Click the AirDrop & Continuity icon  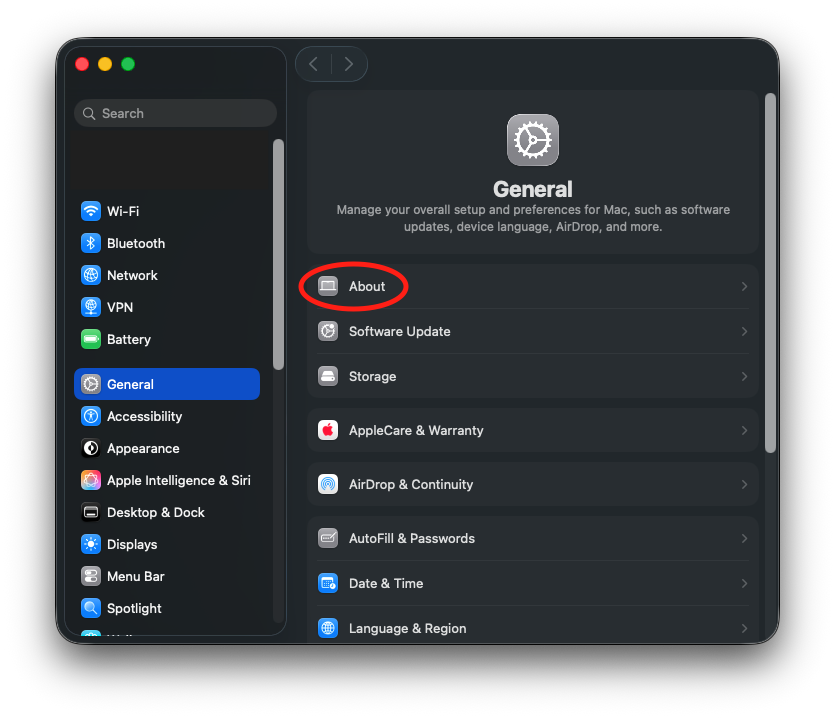(328, 484)
